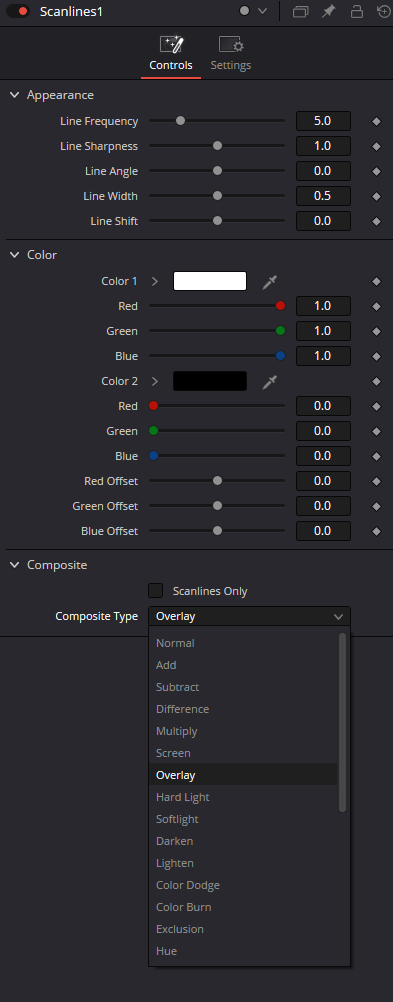This screenshot has height=1002, width=393.
Task: Click the Line Sharpness slider handle
Action: point(217,146)
